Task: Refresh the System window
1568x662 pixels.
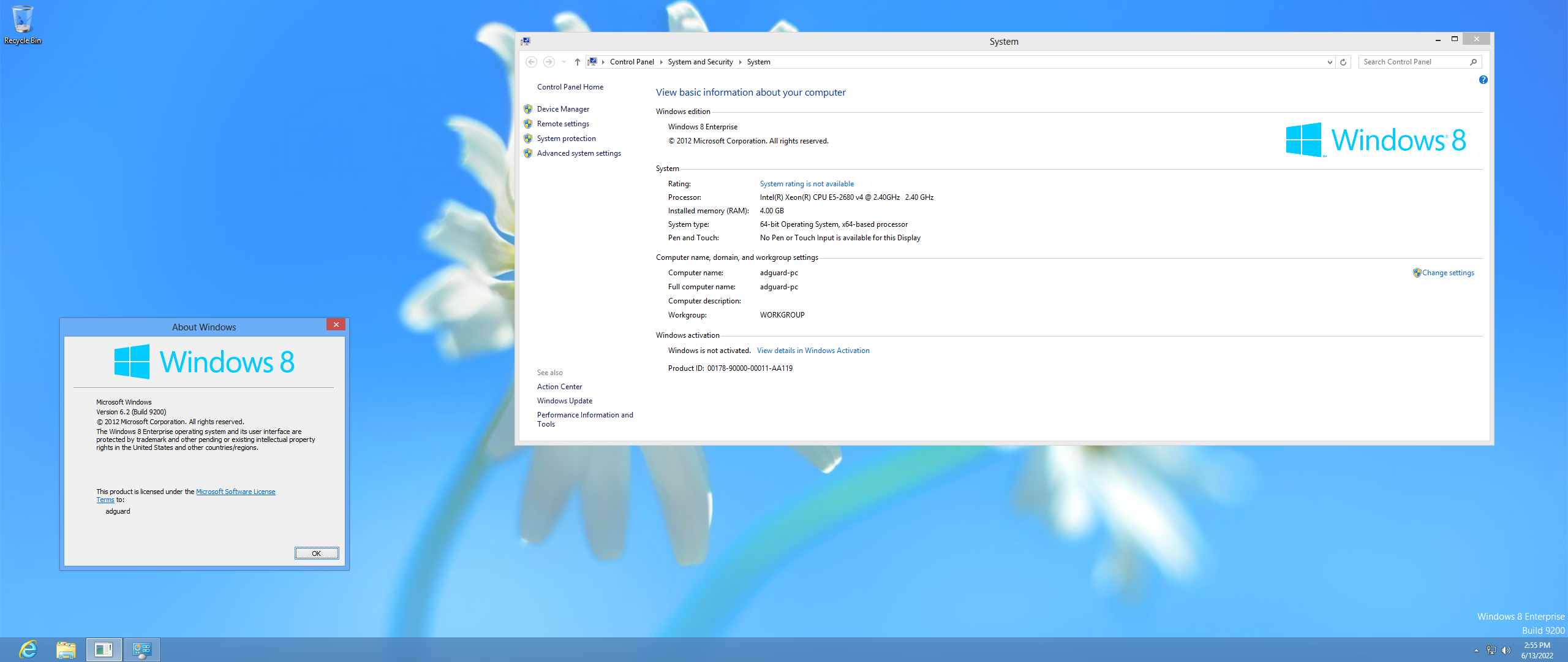Action: point(1343,62)
